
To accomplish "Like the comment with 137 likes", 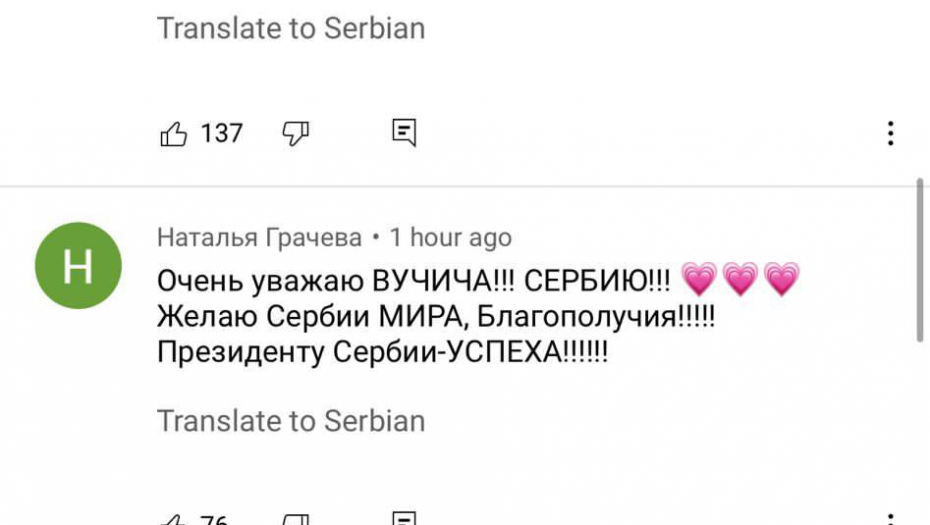I will pyautogui.click(x=174, y=133).
